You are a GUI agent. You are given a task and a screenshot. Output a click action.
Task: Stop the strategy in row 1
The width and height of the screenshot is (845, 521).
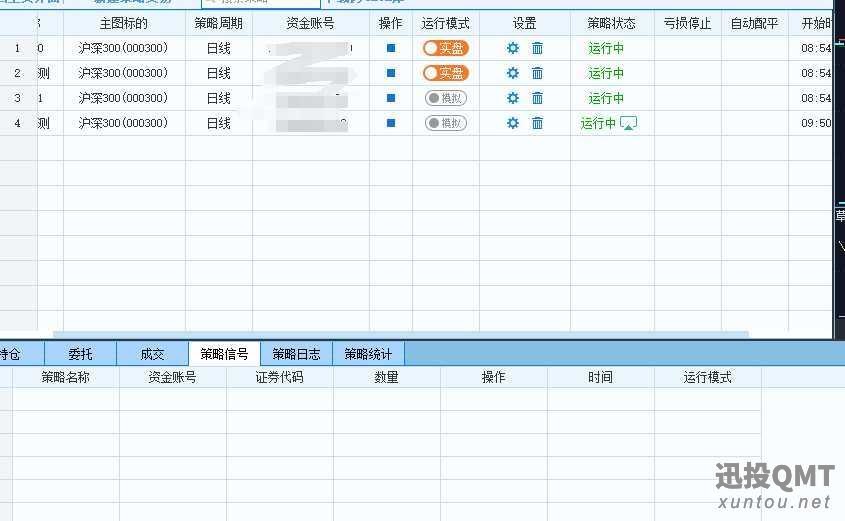pos(391,48)
